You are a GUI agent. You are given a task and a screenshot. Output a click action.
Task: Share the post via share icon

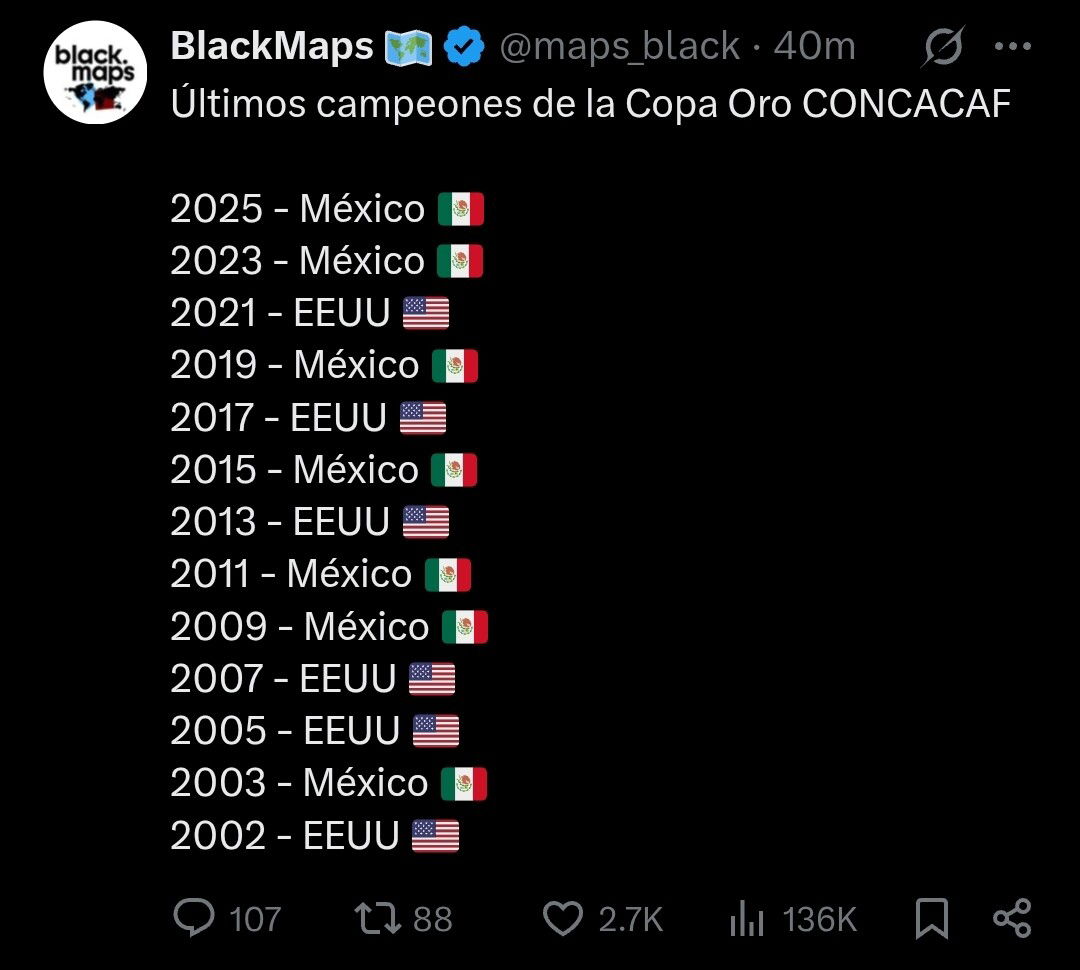pyautogui.click(x=1012, y=918)
